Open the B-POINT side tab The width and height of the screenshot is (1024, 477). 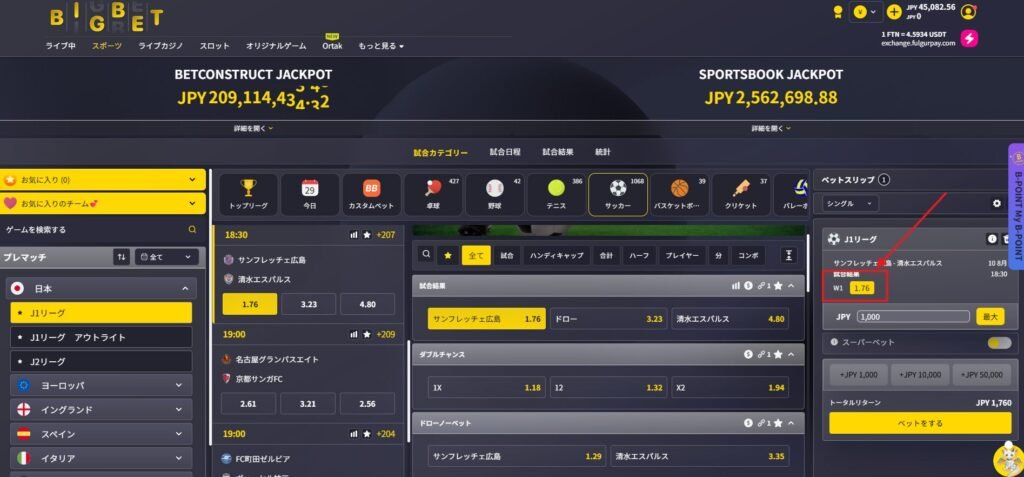(x=1016, y=206)
